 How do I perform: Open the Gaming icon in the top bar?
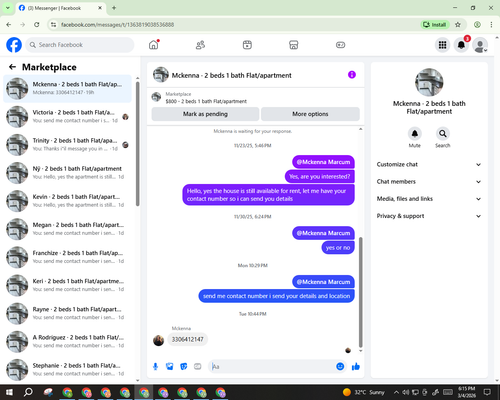[x=340, y=45]
